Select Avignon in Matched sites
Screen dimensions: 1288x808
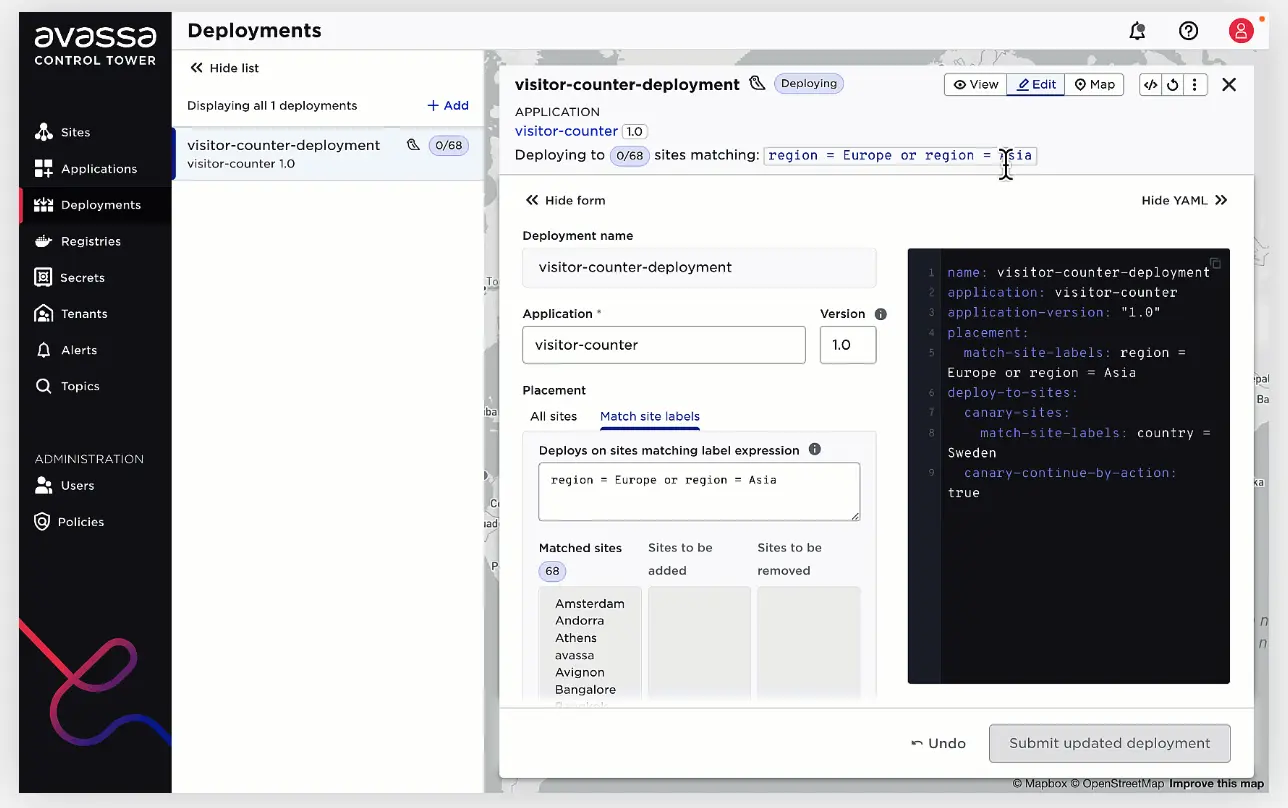580,672
